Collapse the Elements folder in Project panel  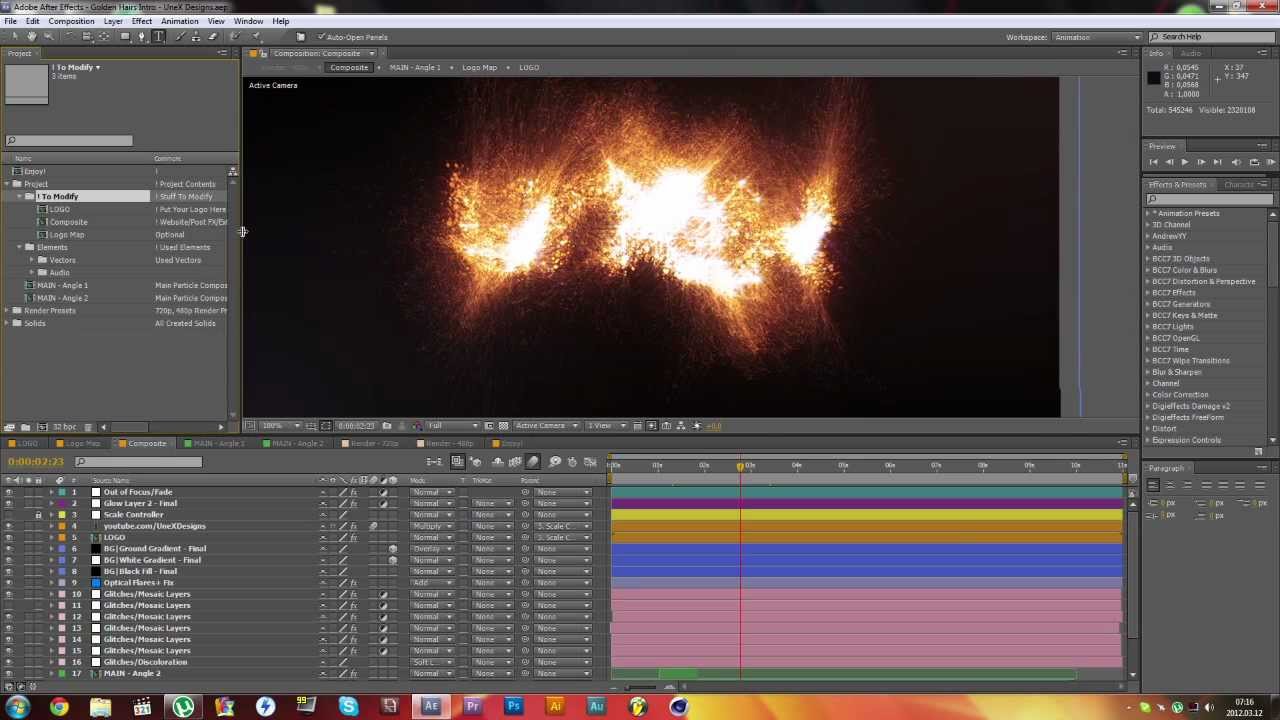tap(19, 247)
